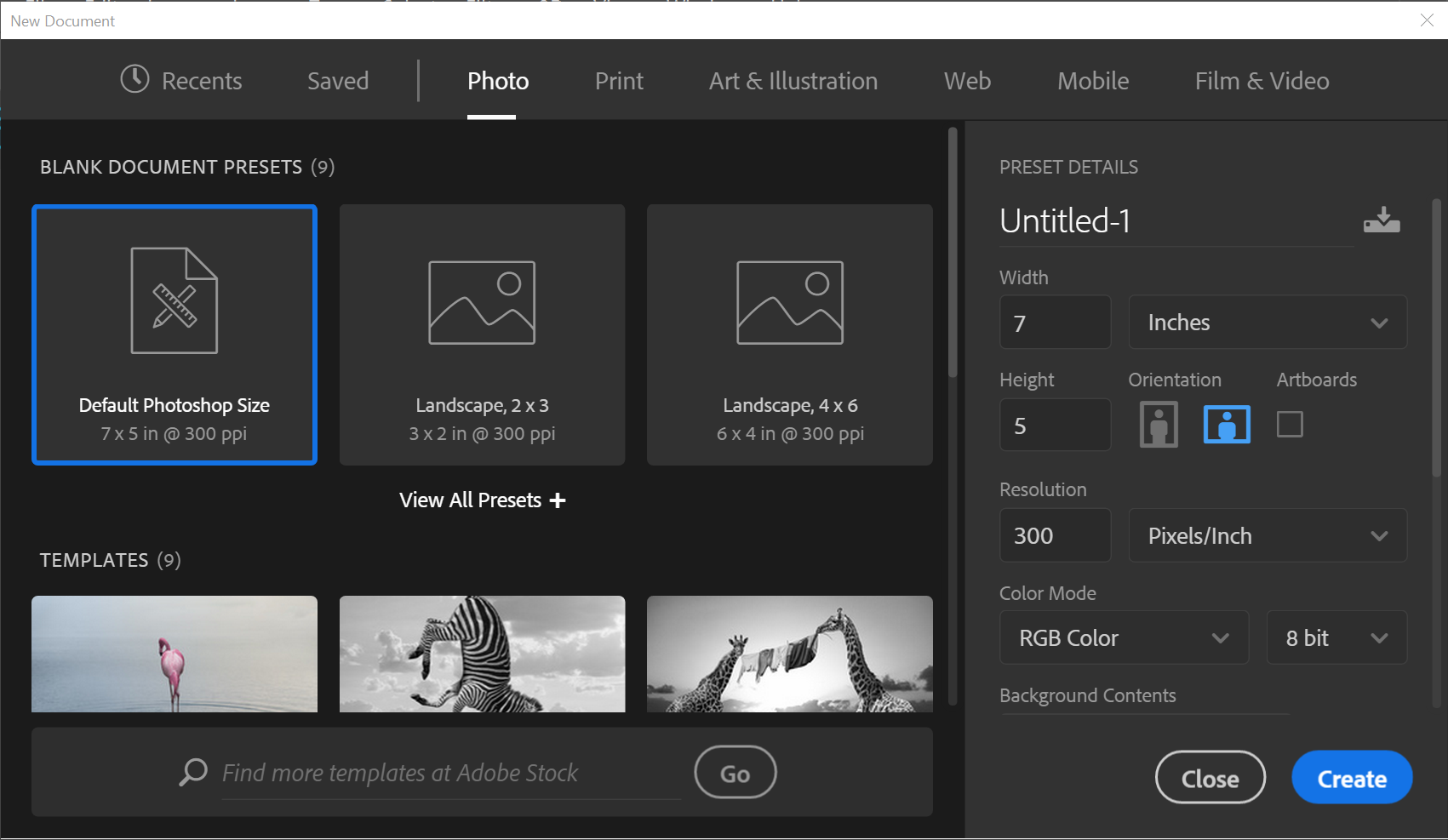Switch to the Film & Video tab
Screen dimensions: 1448x840
pyautogui.click(x=1262, y=80)
